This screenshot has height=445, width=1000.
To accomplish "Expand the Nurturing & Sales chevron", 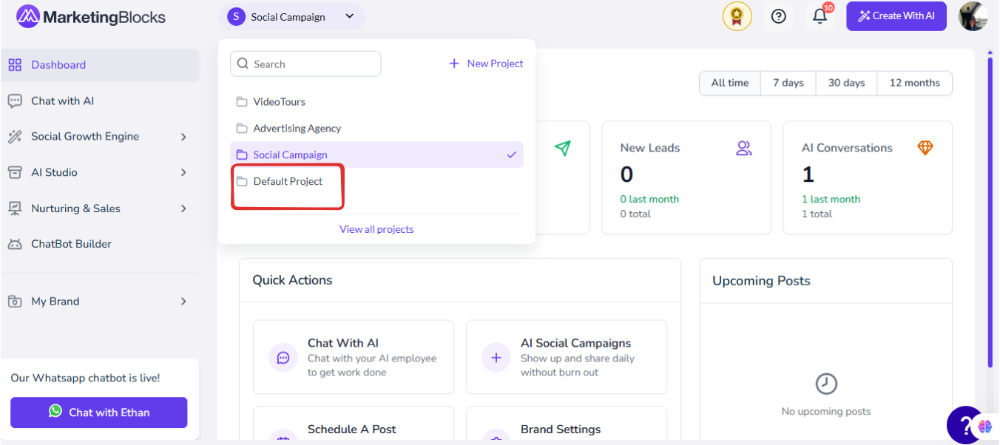I will pyautogui.click(x=183, y=208).
